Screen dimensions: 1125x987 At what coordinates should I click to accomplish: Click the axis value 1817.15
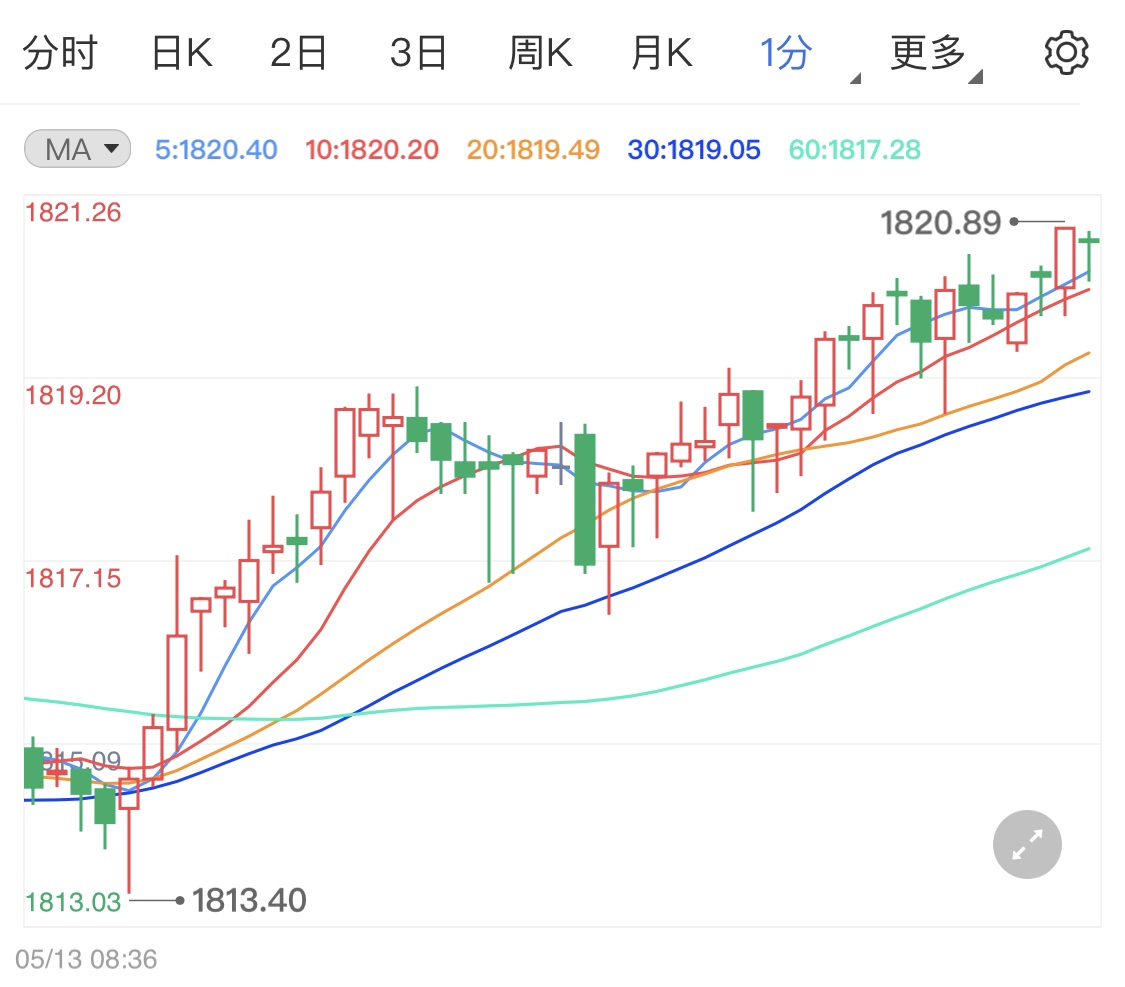[x=73, y=578]
